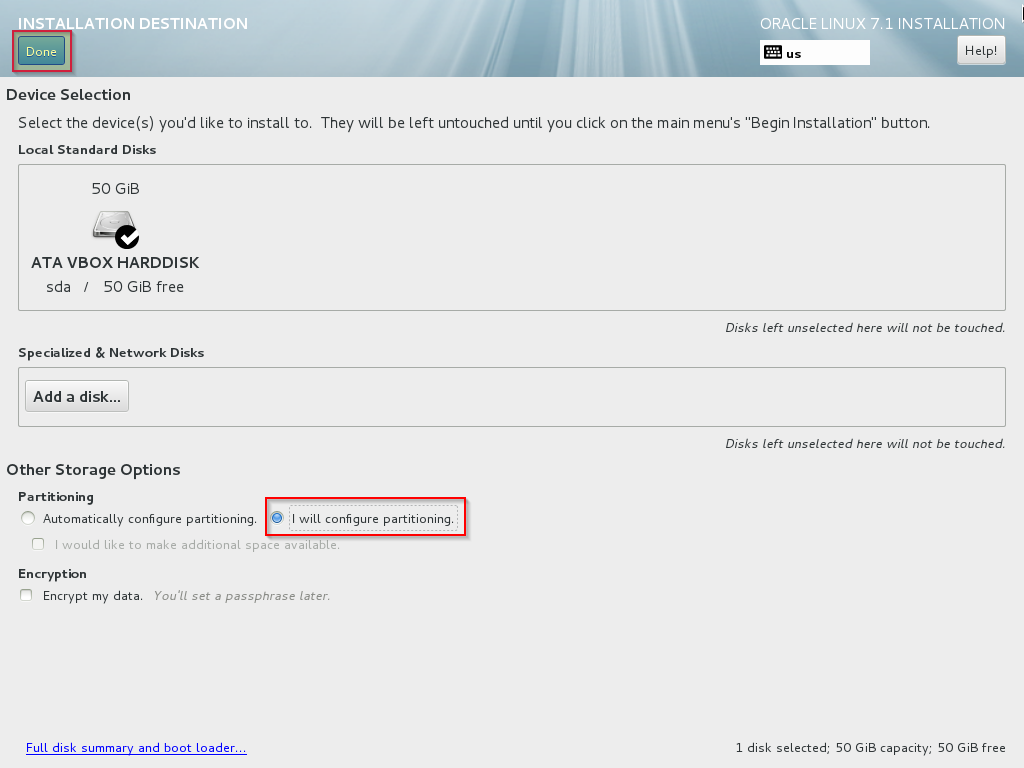1024x768 pixels.
Task: Click the Done button
Action: (x=41, y=52)
